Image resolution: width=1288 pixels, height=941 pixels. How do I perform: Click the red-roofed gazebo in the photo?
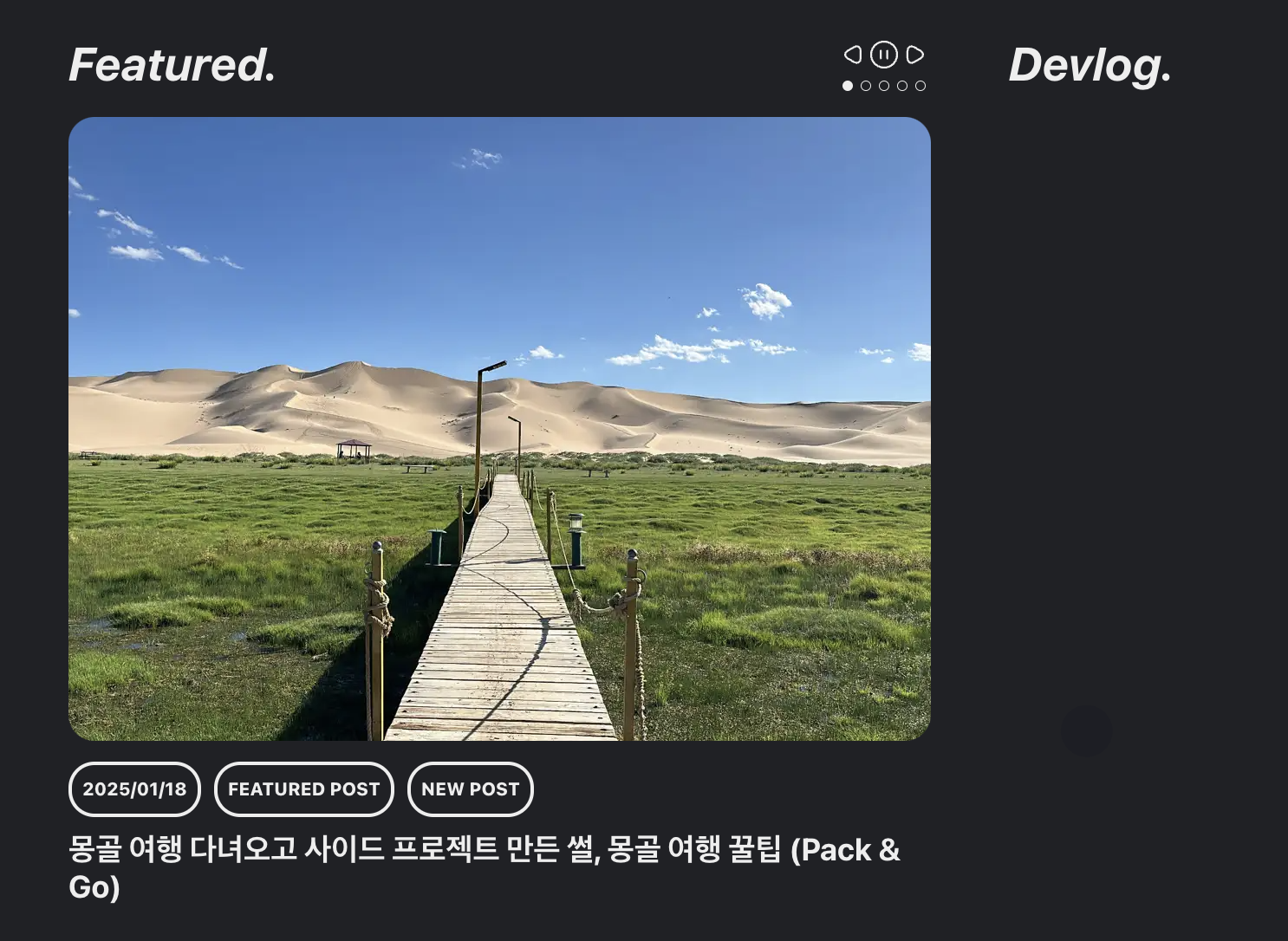(x=354, y=449)
